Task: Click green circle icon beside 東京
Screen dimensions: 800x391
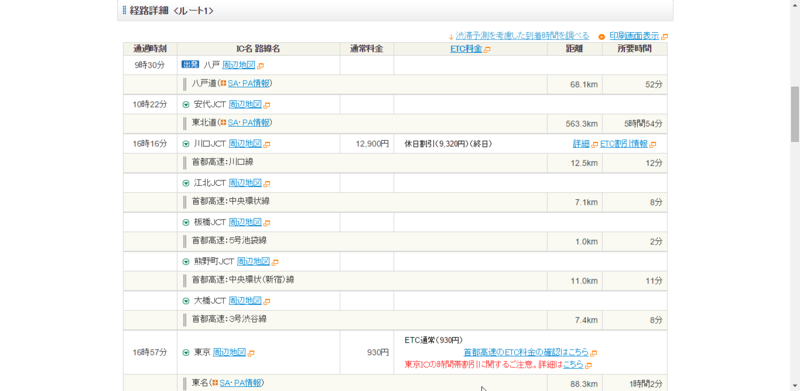Action: click(x=186, y=353)
